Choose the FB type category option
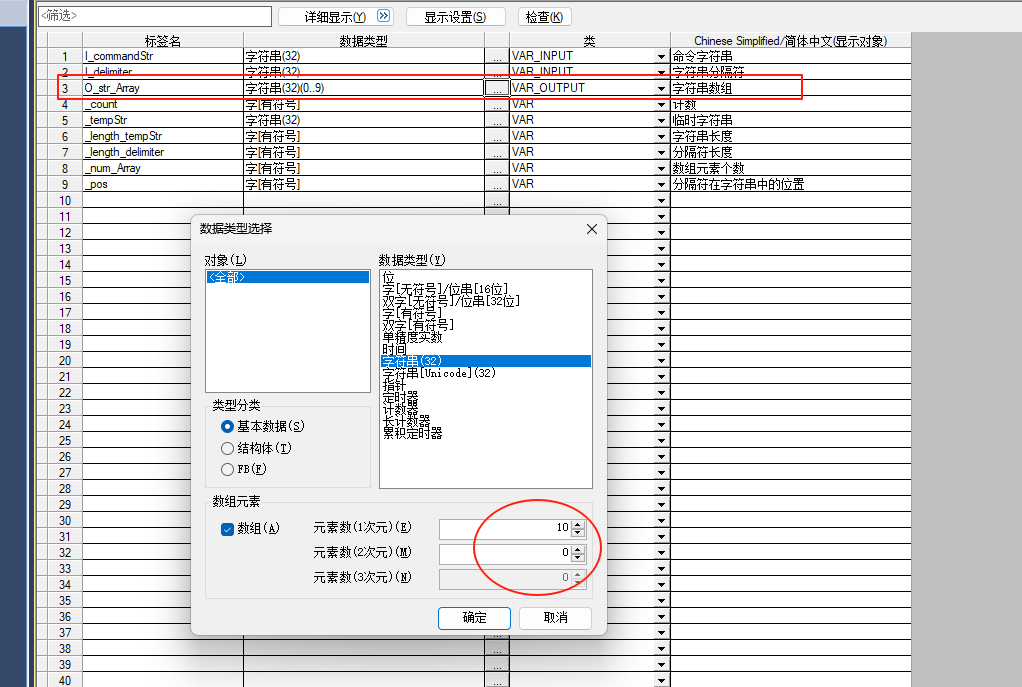Screen dimensions: 1022x687 tap(228, 469)
